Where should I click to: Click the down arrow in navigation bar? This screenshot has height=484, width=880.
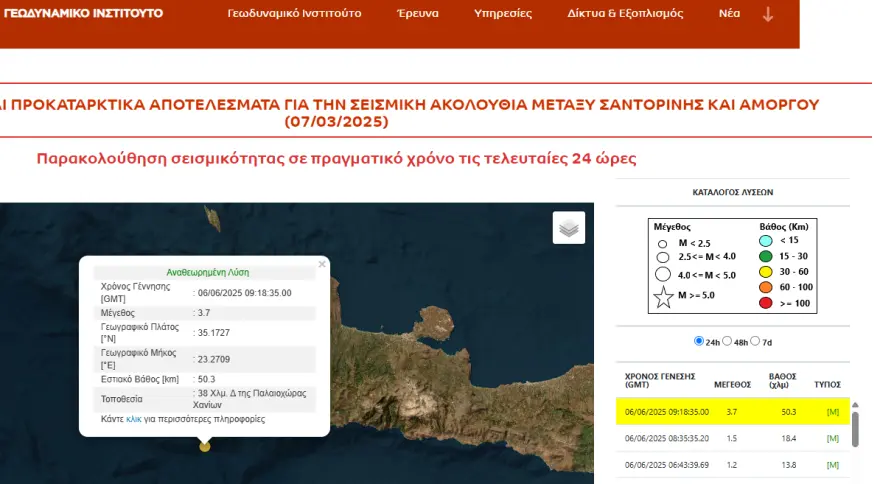[x=768, y=14]
